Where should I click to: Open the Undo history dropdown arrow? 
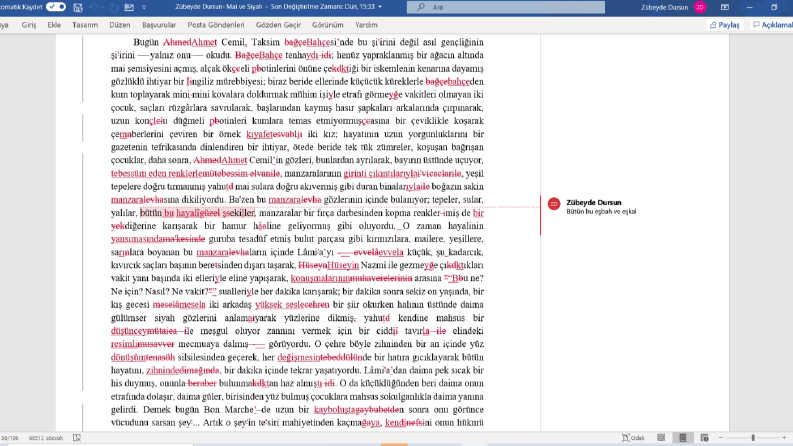[102, 8]
